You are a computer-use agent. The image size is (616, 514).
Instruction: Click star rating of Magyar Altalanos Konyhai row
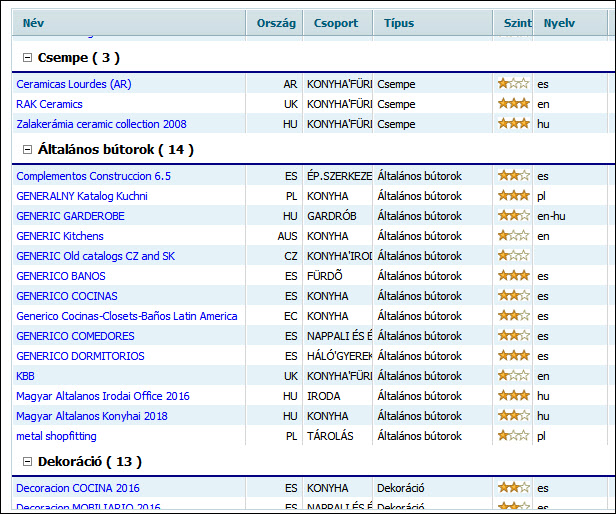513,416
